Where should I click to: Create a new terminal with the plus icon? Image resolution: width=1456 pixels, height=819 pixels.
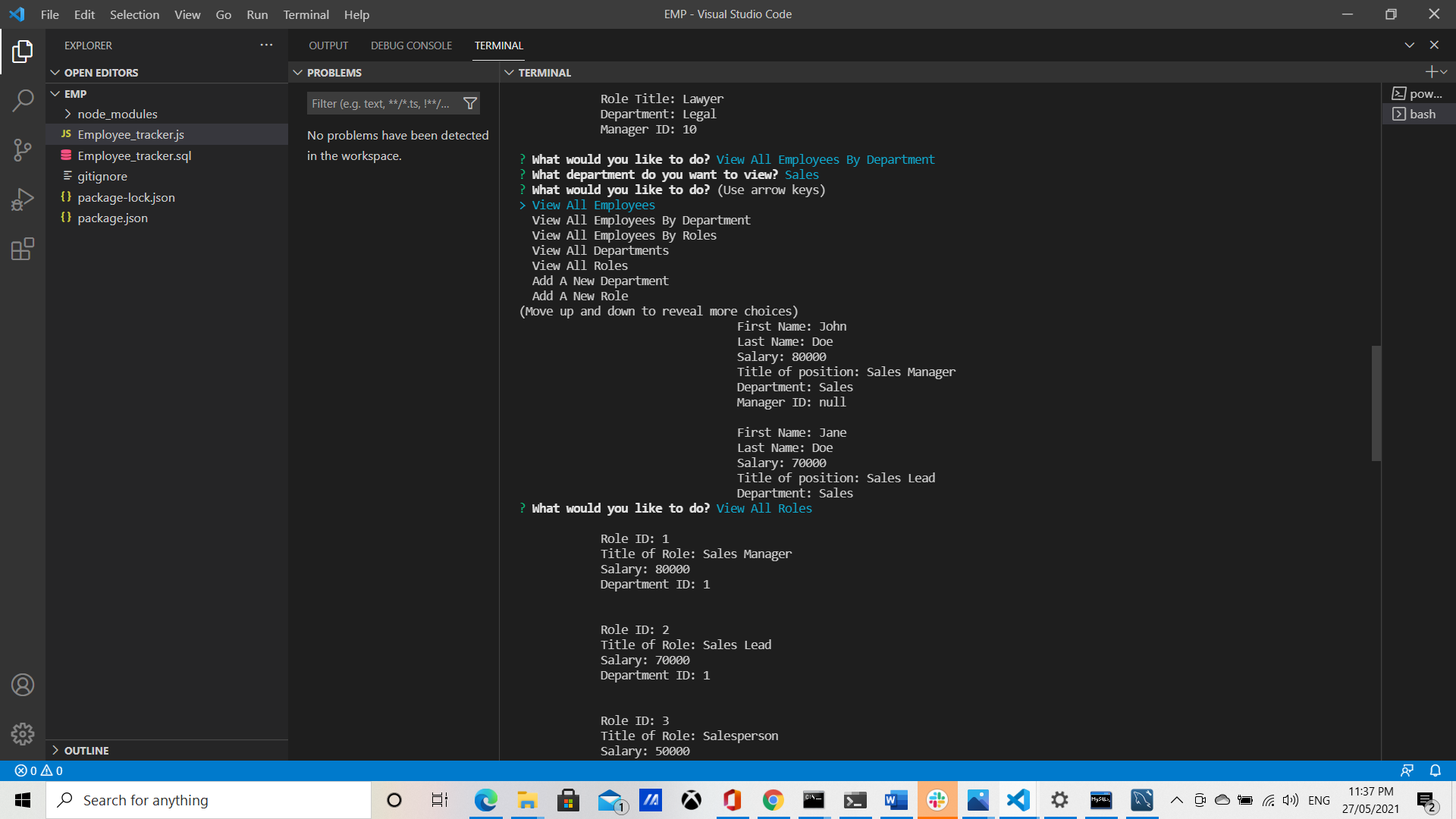1432,72
